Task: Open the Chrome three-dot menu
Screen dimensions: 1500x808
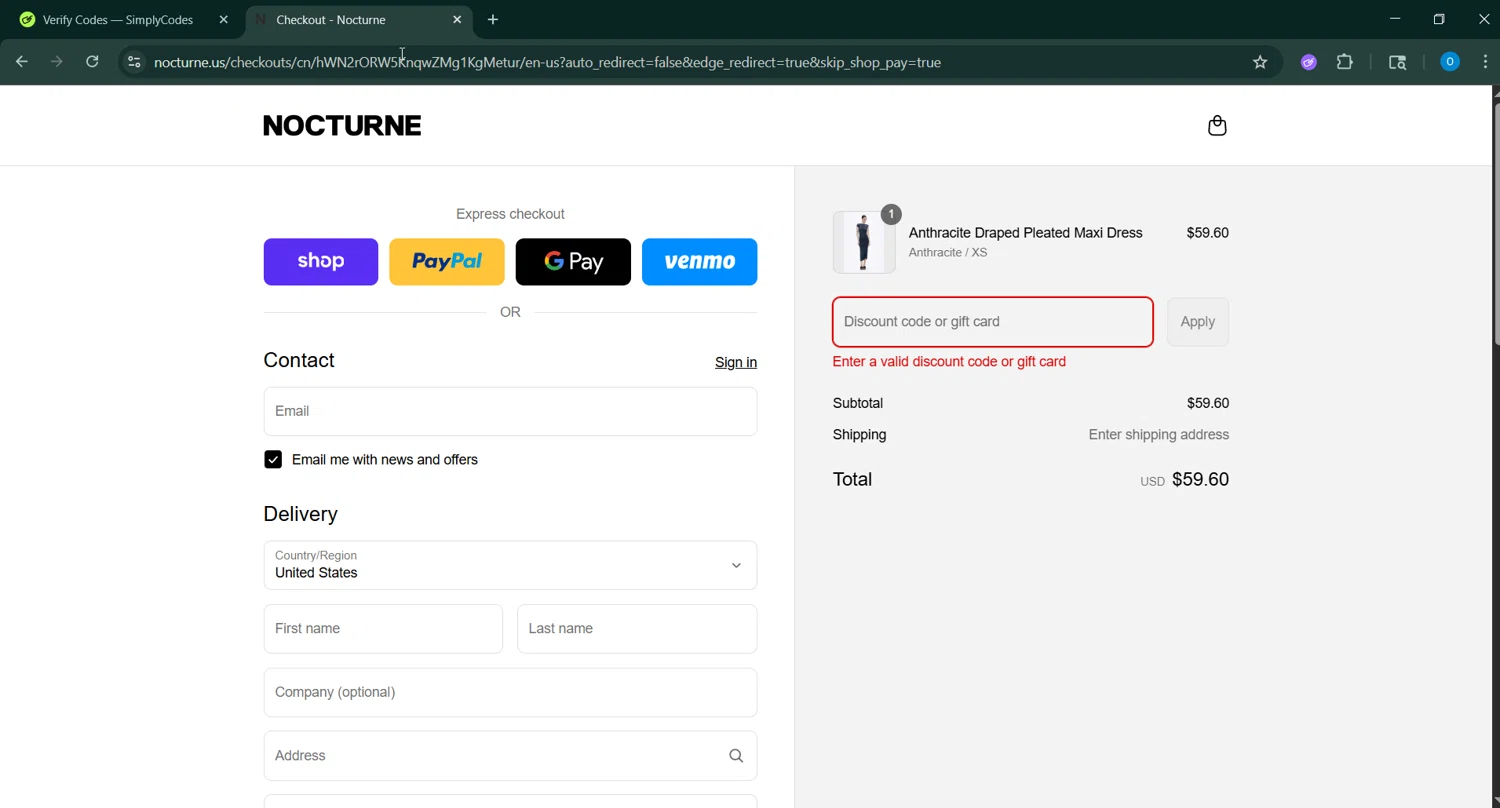Action: pyautogui.click(x=1485, y=62)
